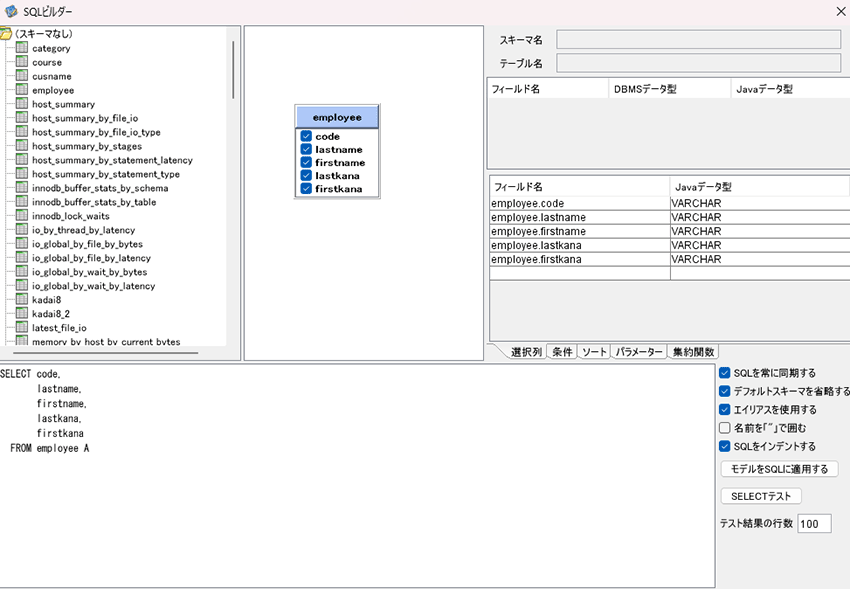Click the (スキーマなし) folder icon
850x589 pixels.
[x=5, y=34]
